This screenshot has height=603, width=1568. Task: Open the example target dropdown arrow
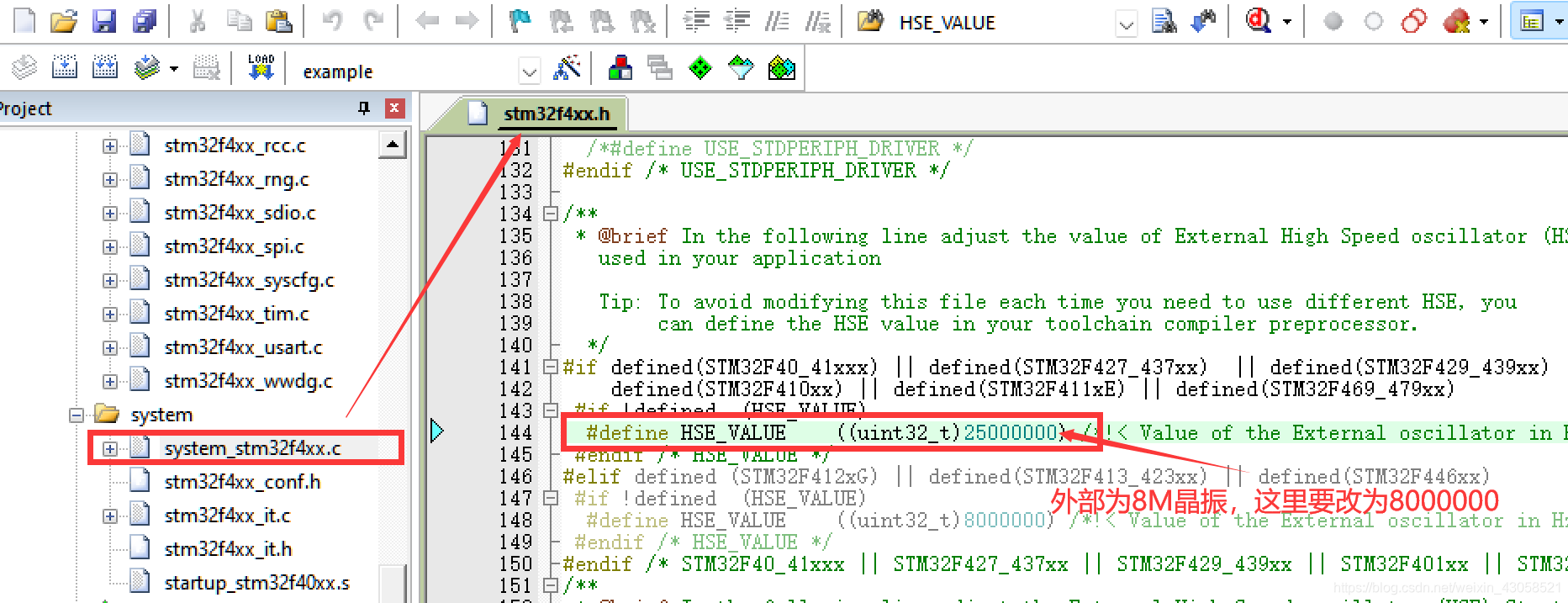click(x=529, y=71)
